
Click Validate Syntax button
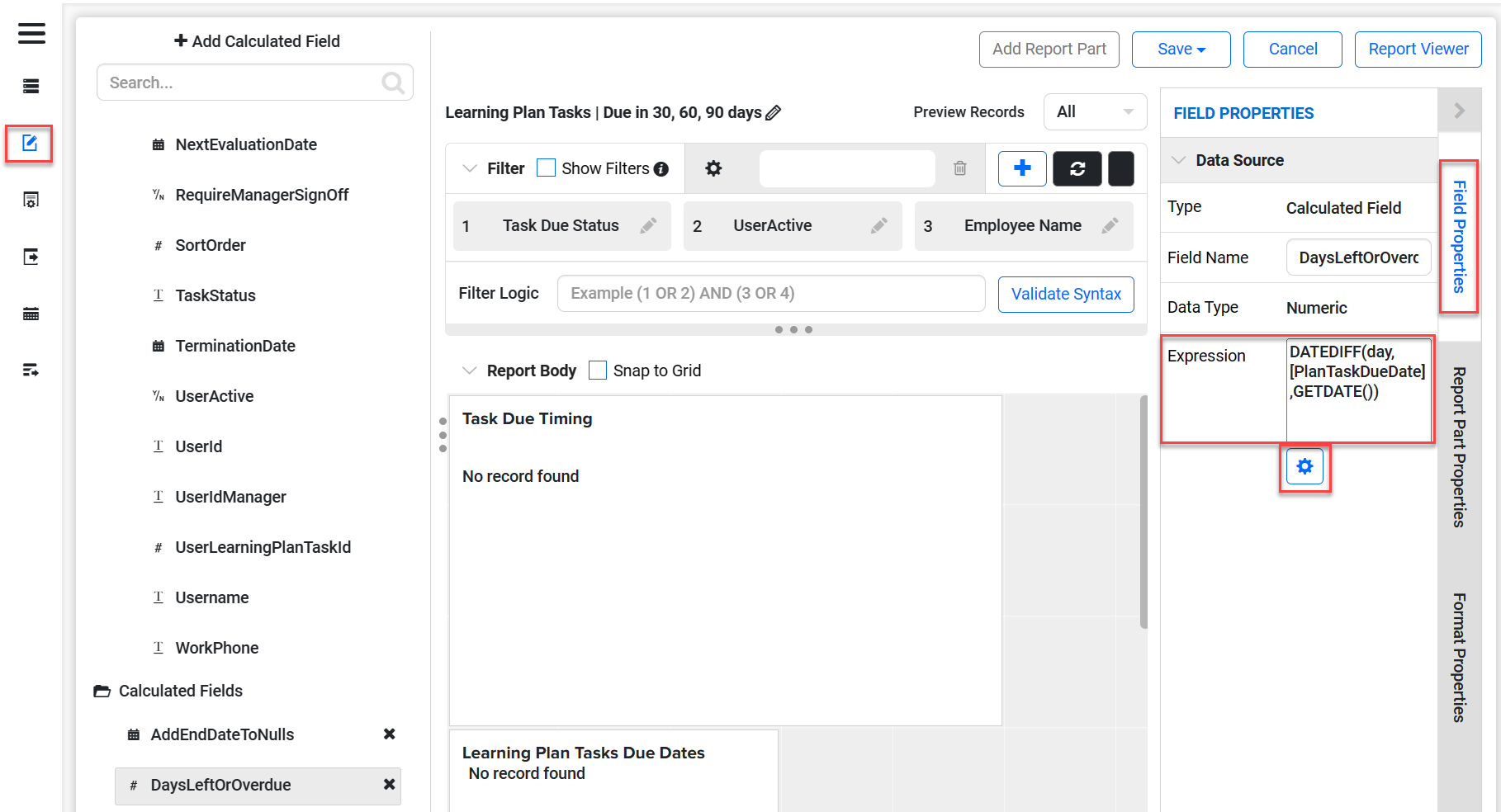click(1066, 294)
